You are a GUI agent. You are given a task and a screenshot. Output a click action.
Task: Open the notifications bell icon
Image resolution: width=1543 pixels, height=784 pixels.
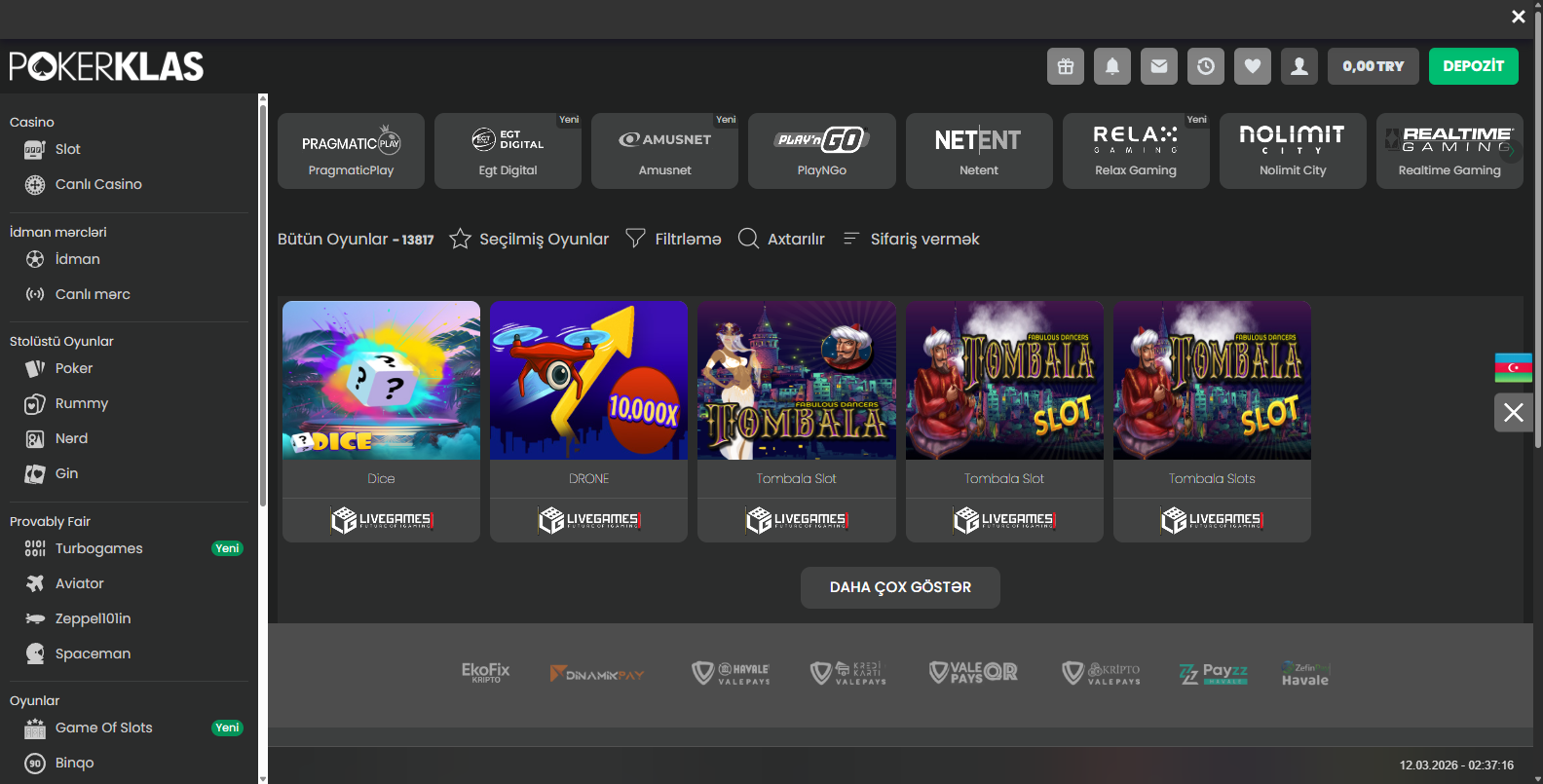coord(1112,66)
